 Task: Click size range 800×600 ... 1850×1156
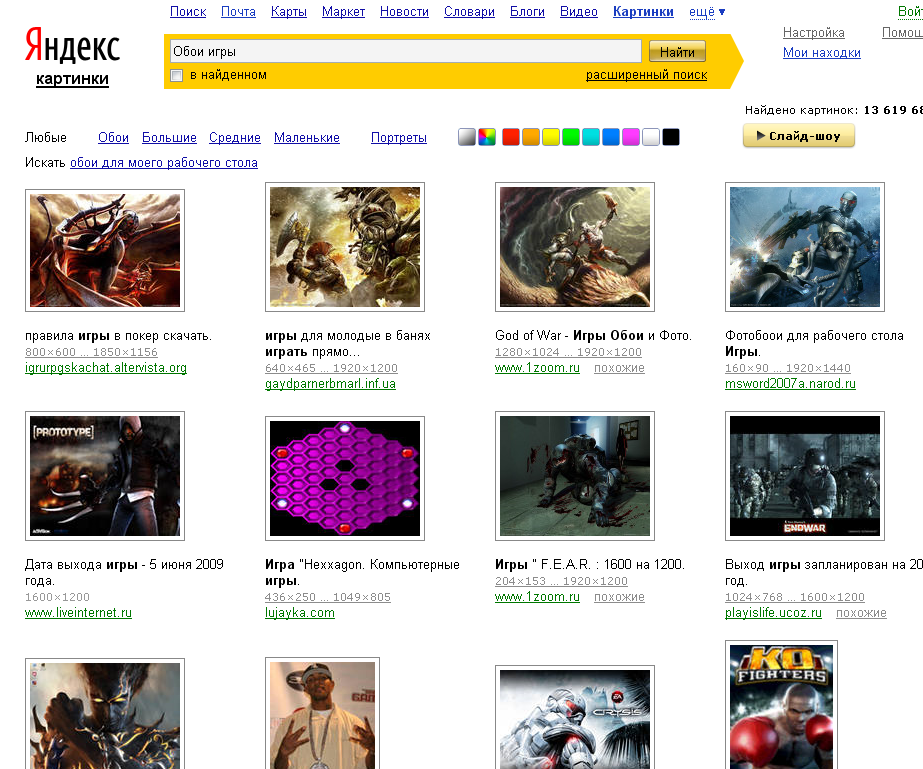coord(91,352)
